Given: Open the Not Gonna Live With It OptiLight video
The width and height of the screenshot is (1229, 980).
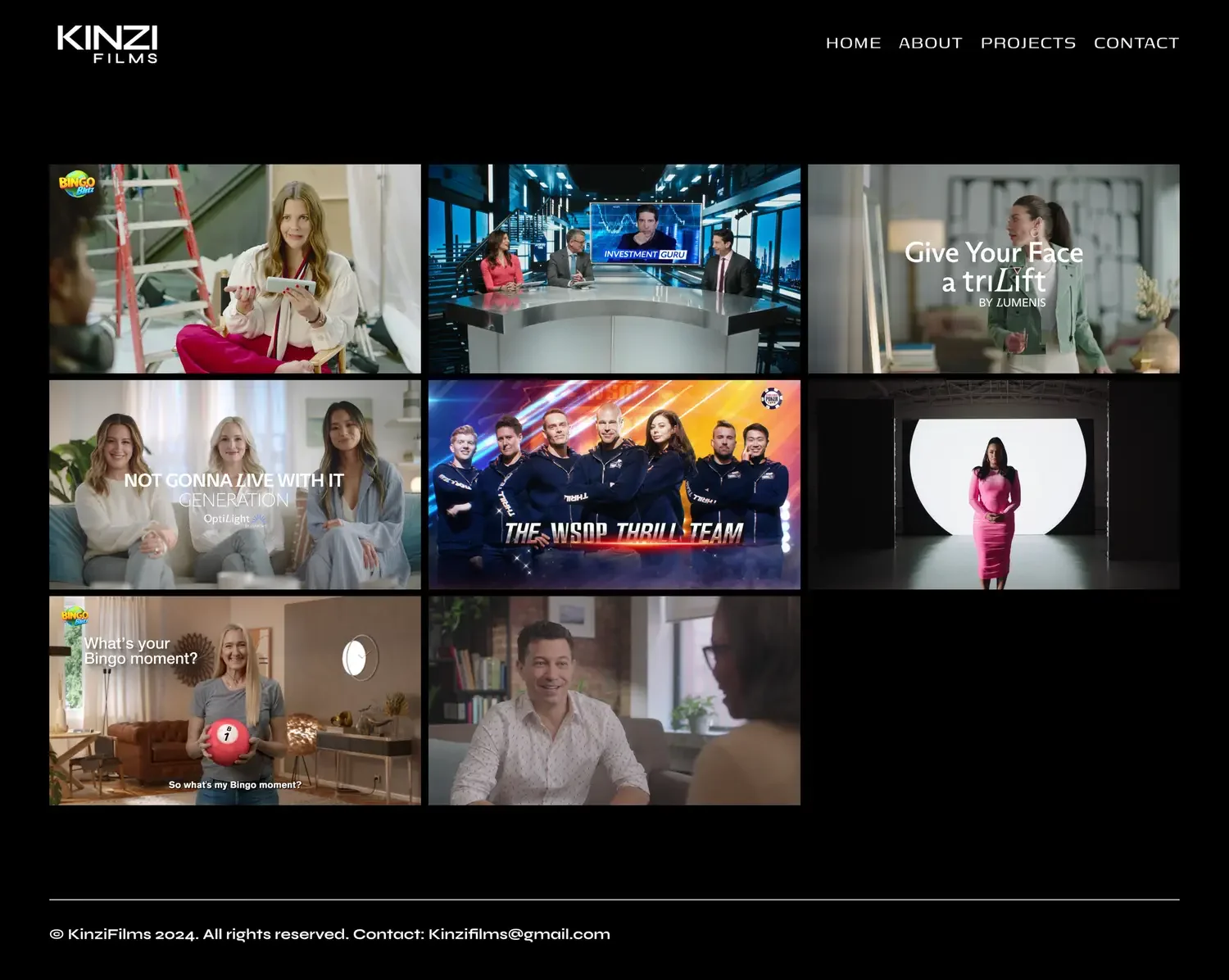Looking at the screenshot, I should click(x=235, y=484).
